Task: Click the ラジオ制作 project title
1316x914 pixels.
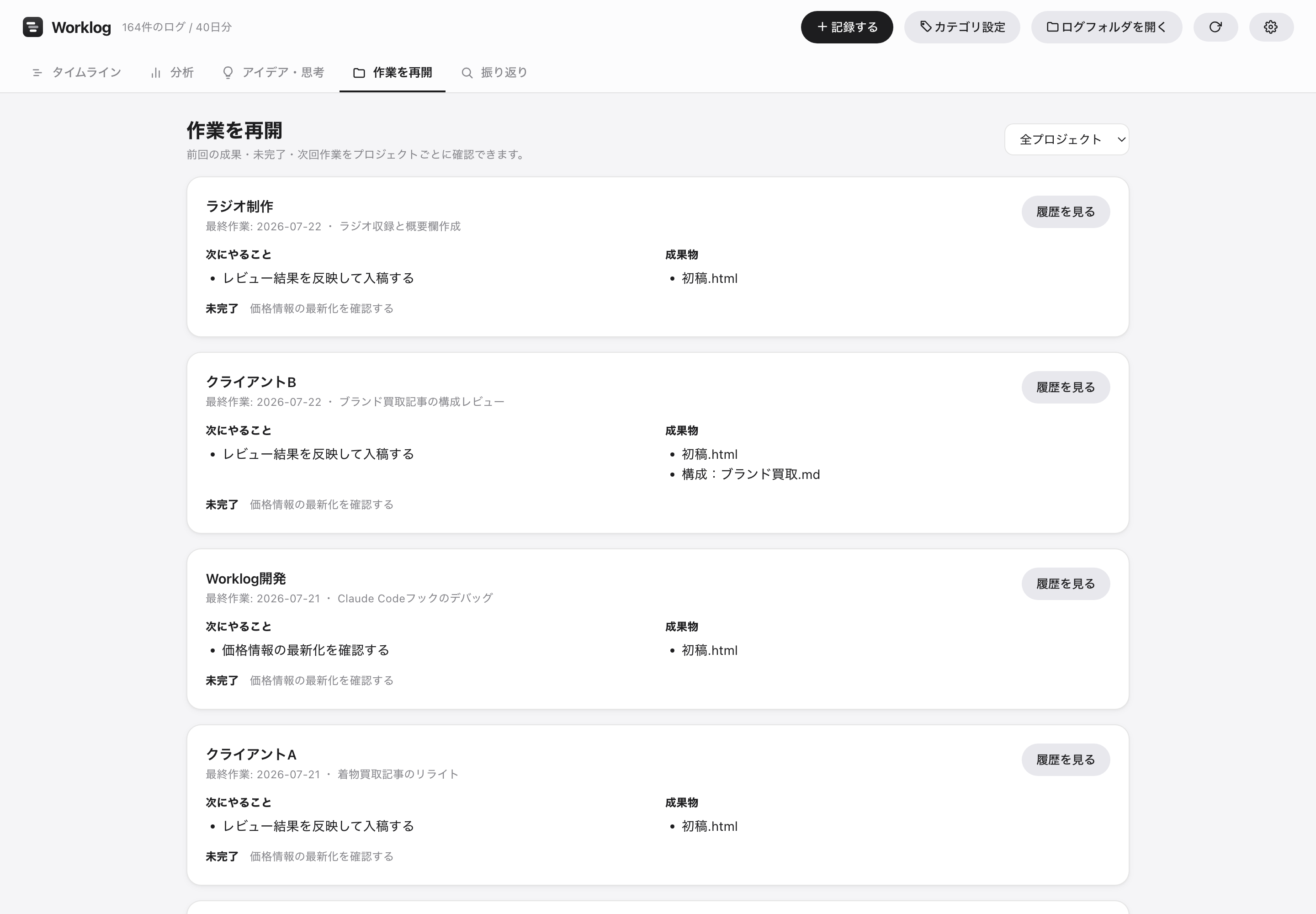Action: pos(239,206)
